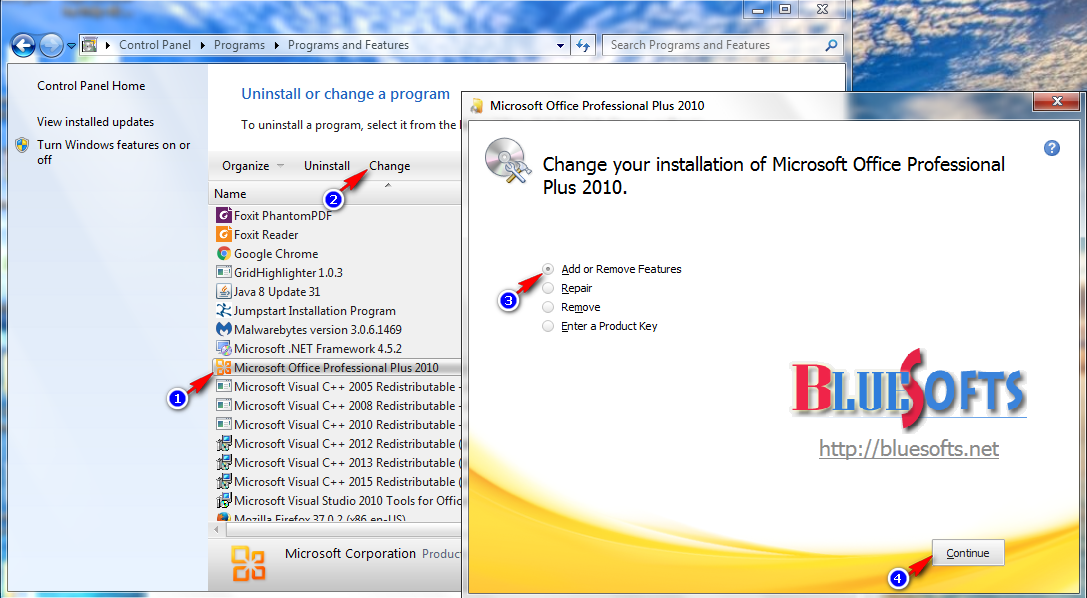Image resolution: width=1087 pixels, height=598 pixels.
Task: Open Control Panel Home link
Action: [91, 86]
